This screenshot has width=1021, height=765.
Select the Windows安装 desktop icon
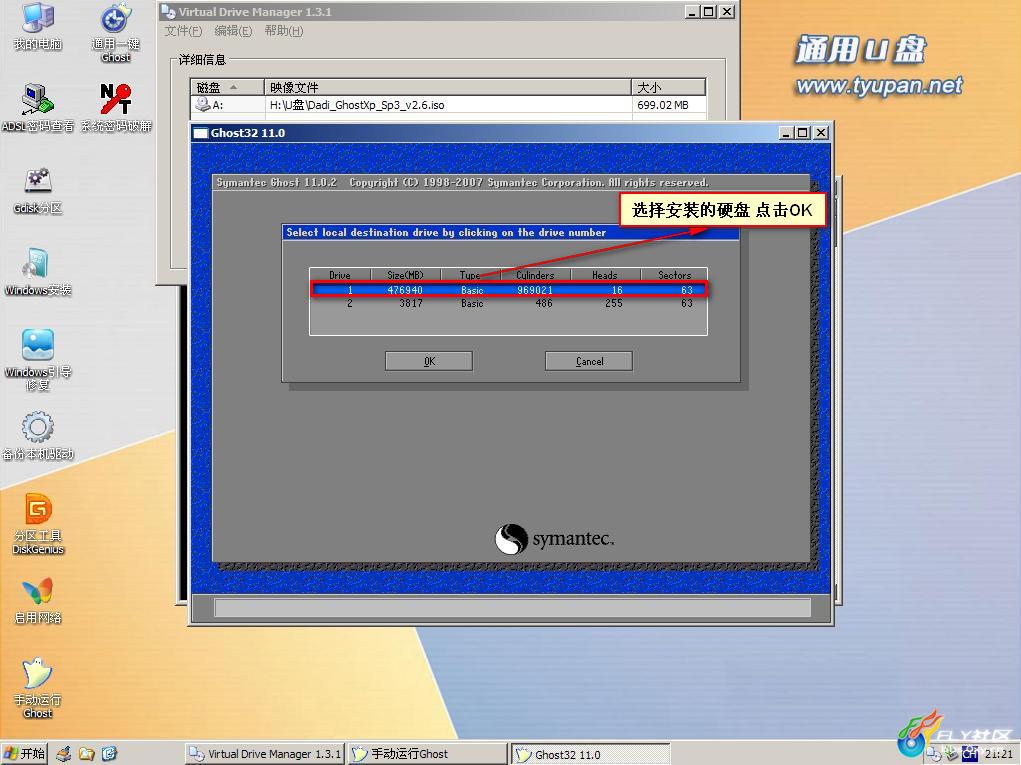point(38,272)
